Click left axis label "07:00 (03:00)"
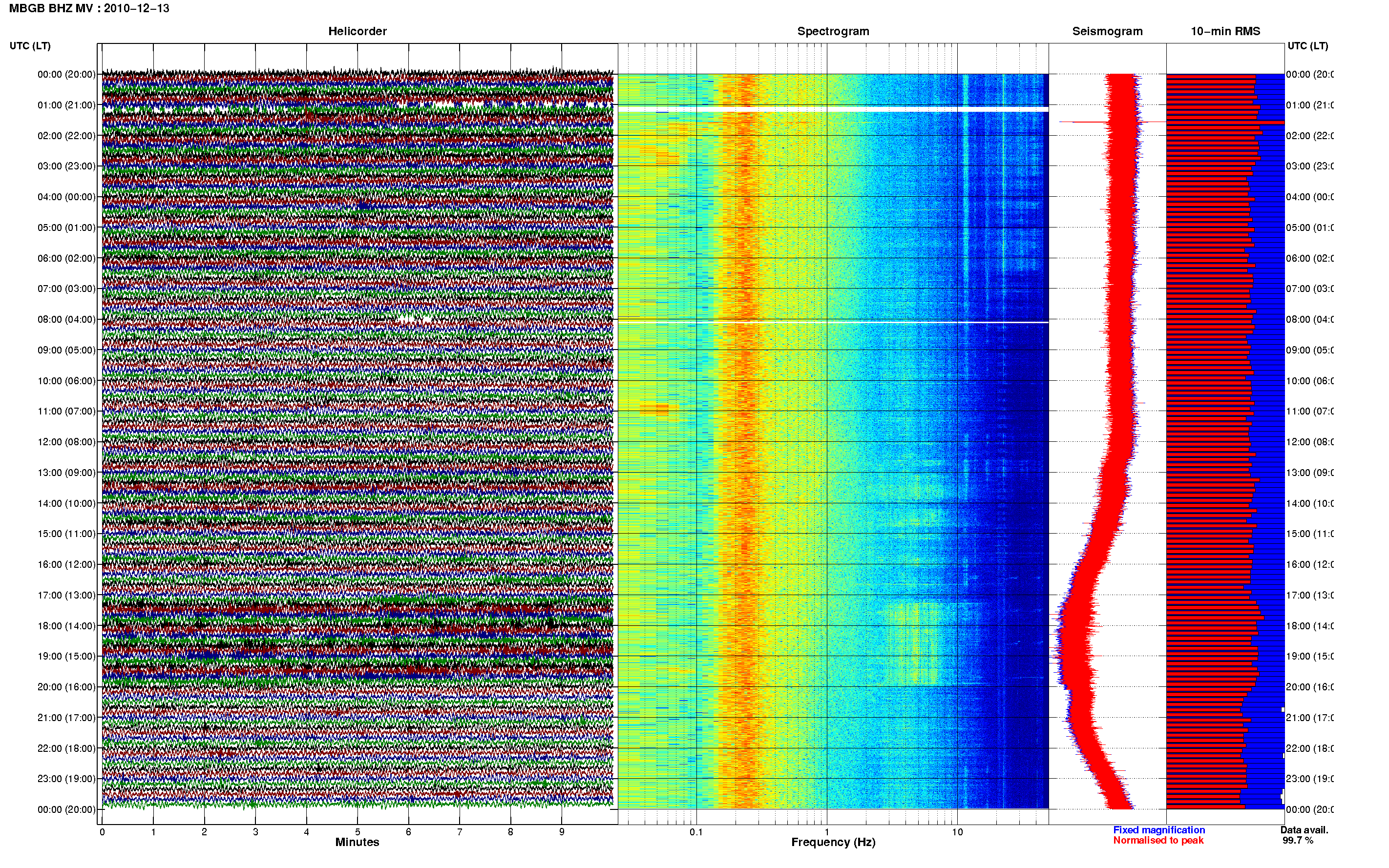 click(66, 288)
